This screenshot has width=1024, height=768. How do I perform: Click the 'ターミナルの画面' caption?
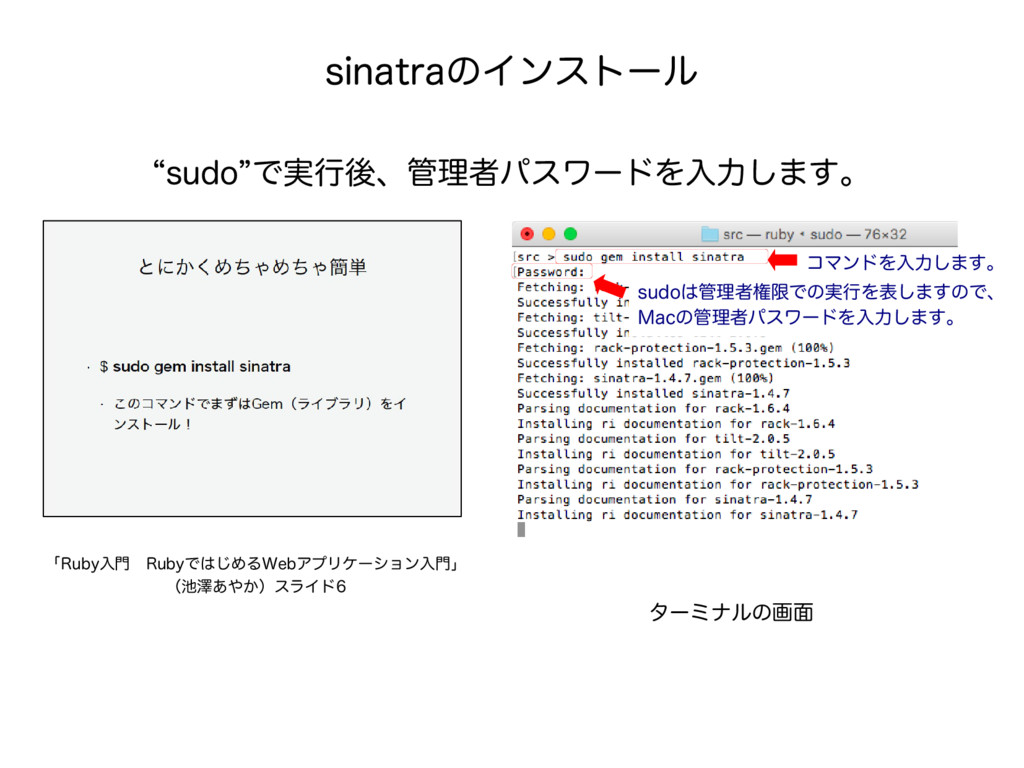click(731, 613)
